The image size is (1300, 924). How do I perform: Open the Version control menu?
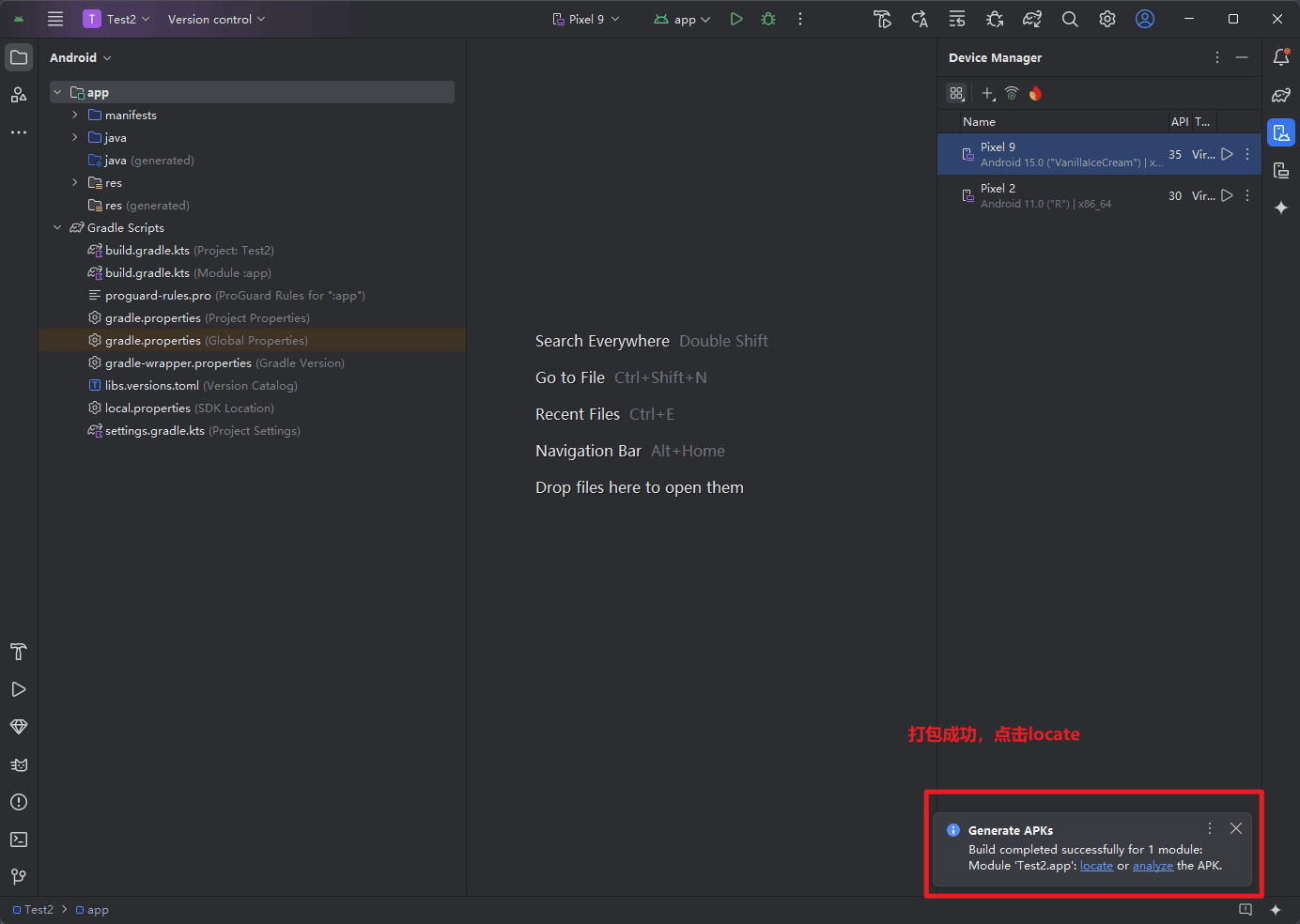pos(216,19)
